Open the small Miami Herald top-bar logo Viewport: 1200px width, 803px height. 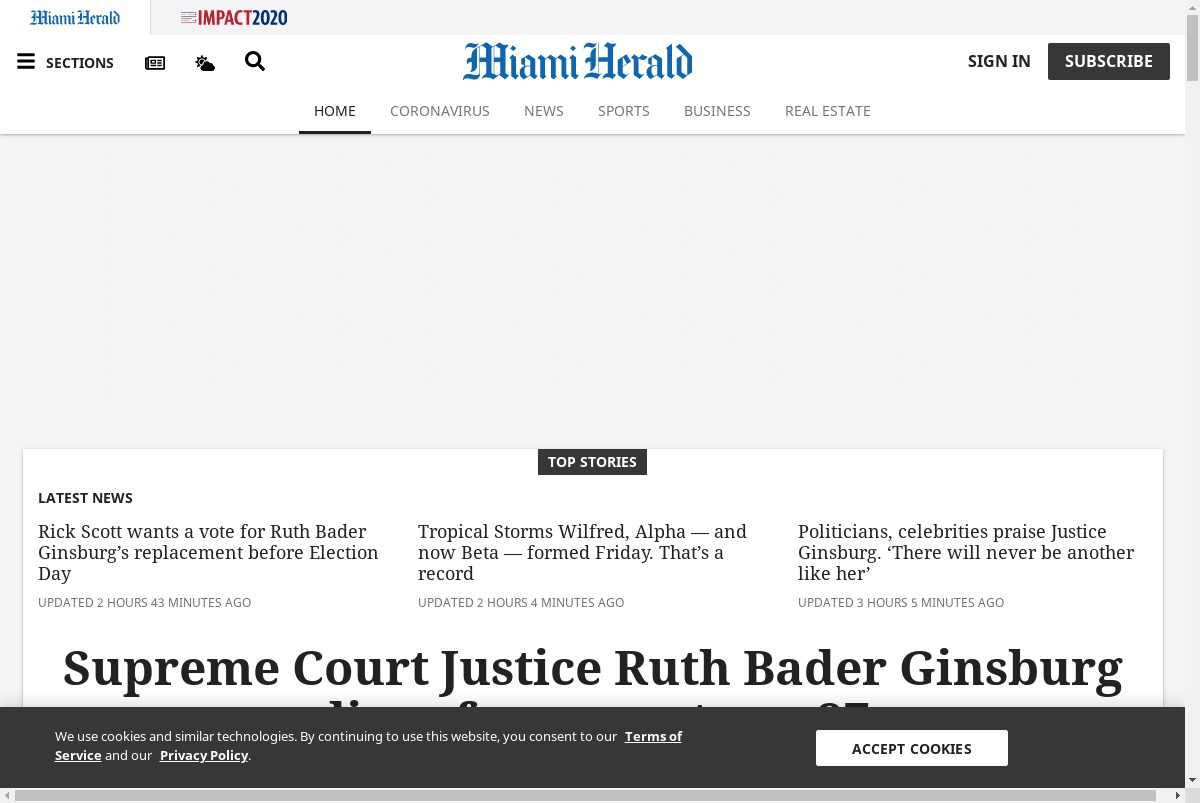(x=75, y=17)
